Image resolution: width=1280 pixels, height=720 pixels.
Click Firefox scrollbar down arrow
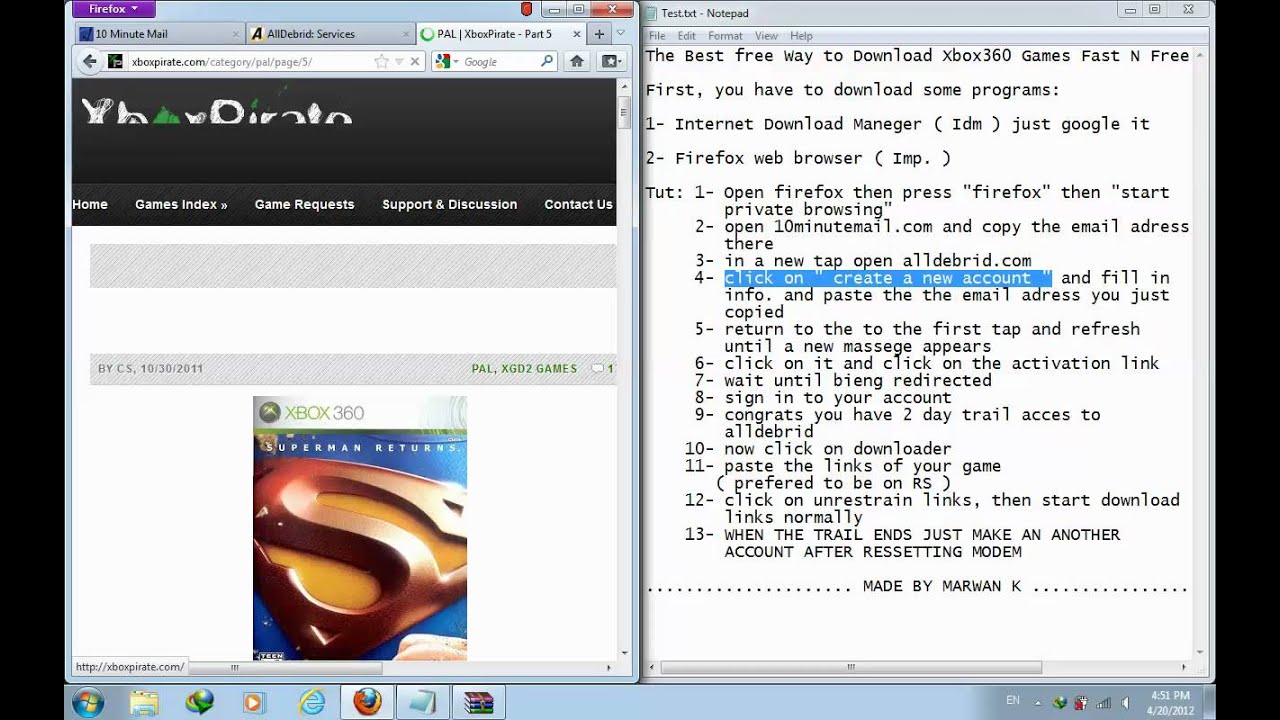[x=625, y=653]
